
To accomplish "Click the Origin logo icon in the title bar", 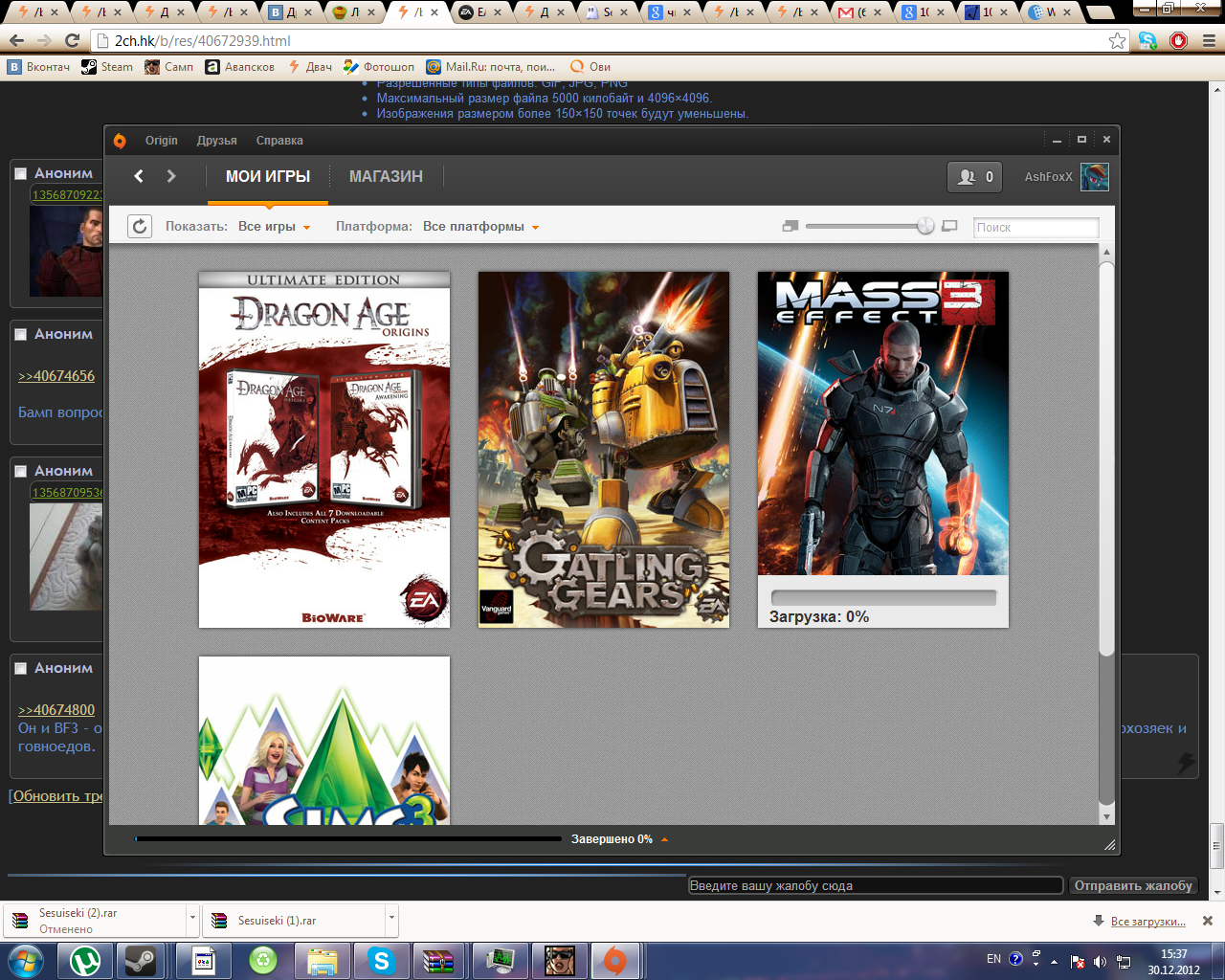I will (120, 141).
